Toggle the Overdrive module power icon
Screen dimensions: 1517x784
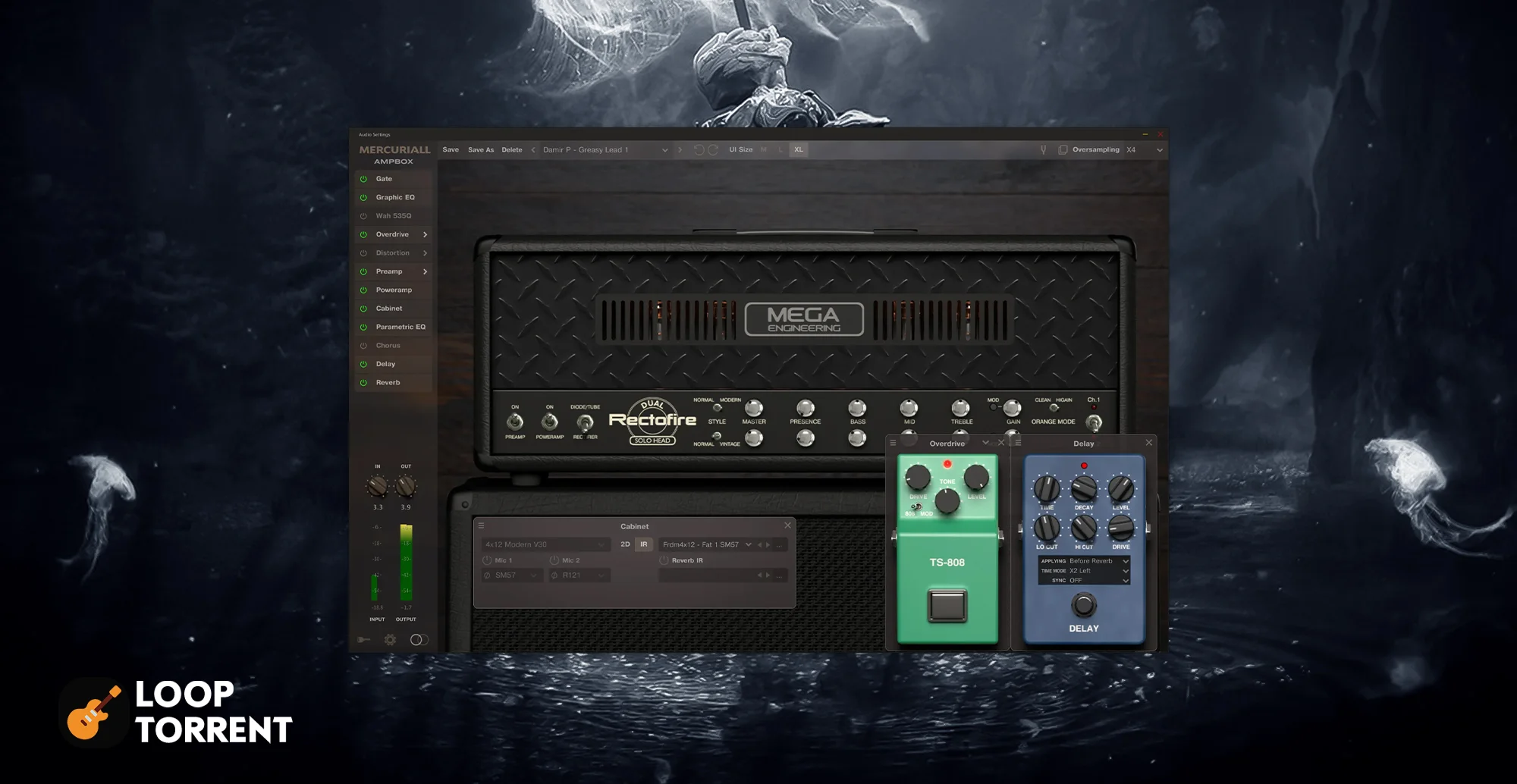tap(363, 234)
